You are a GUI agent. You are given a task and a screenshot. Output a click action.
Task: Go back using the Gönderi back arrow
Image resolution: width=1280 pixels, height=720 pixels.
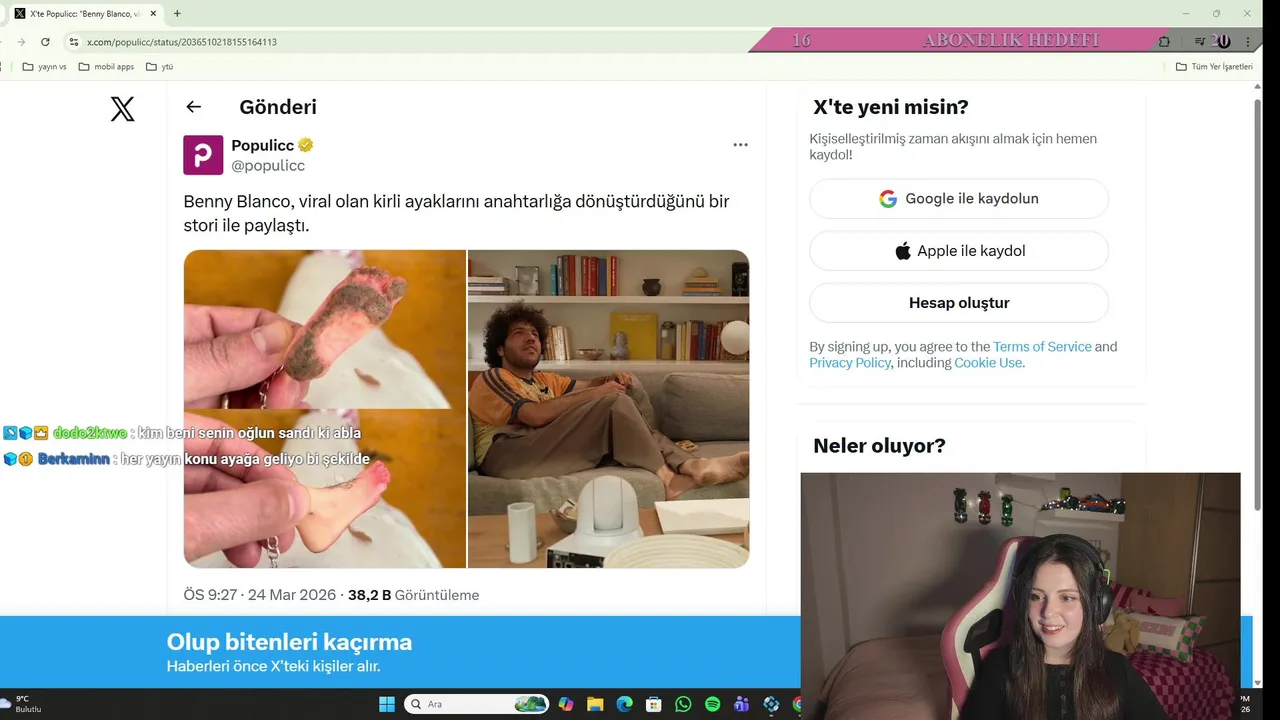pyautogui.click(x=194, y=107)
